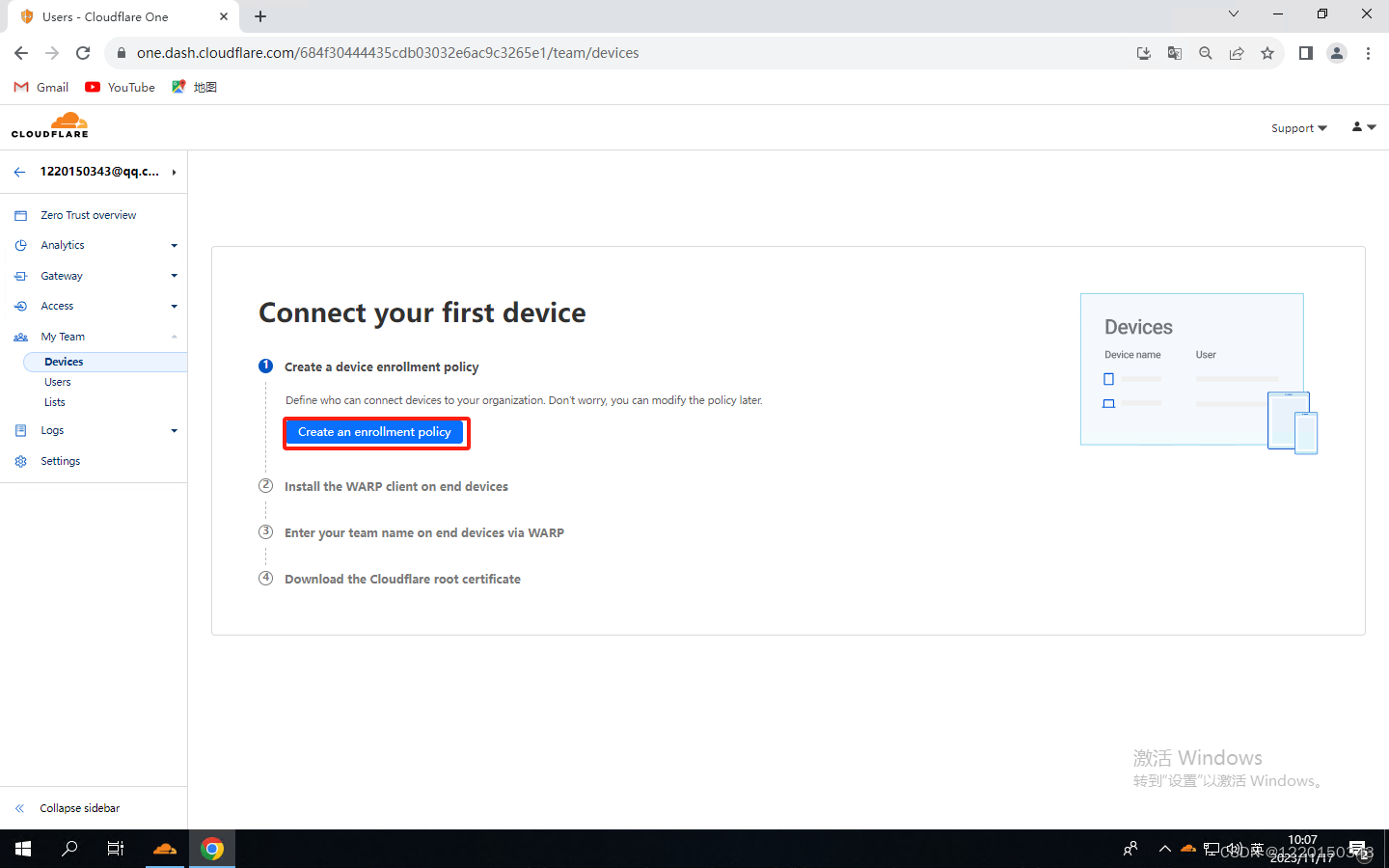
Task: Click the Devices illustration thumbnail
Action: point(1199,372)
